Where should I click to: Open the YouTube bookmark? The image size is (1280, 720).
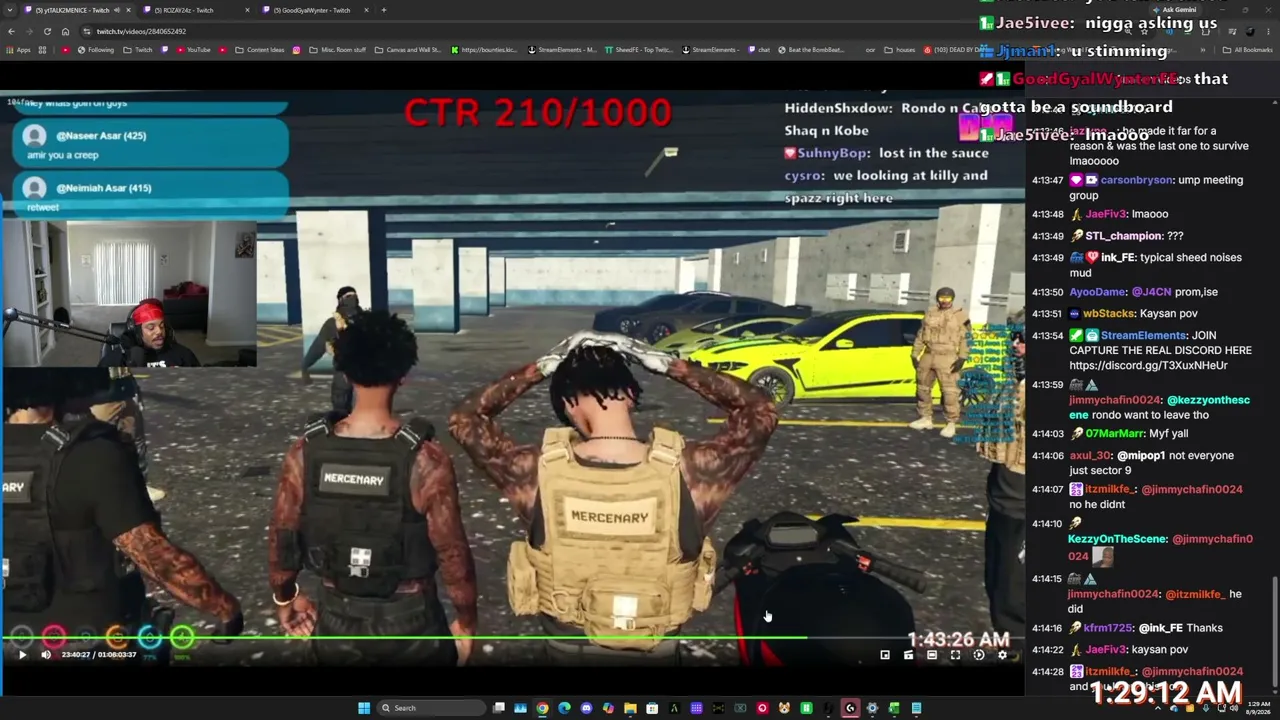click(x=193, y=50)
